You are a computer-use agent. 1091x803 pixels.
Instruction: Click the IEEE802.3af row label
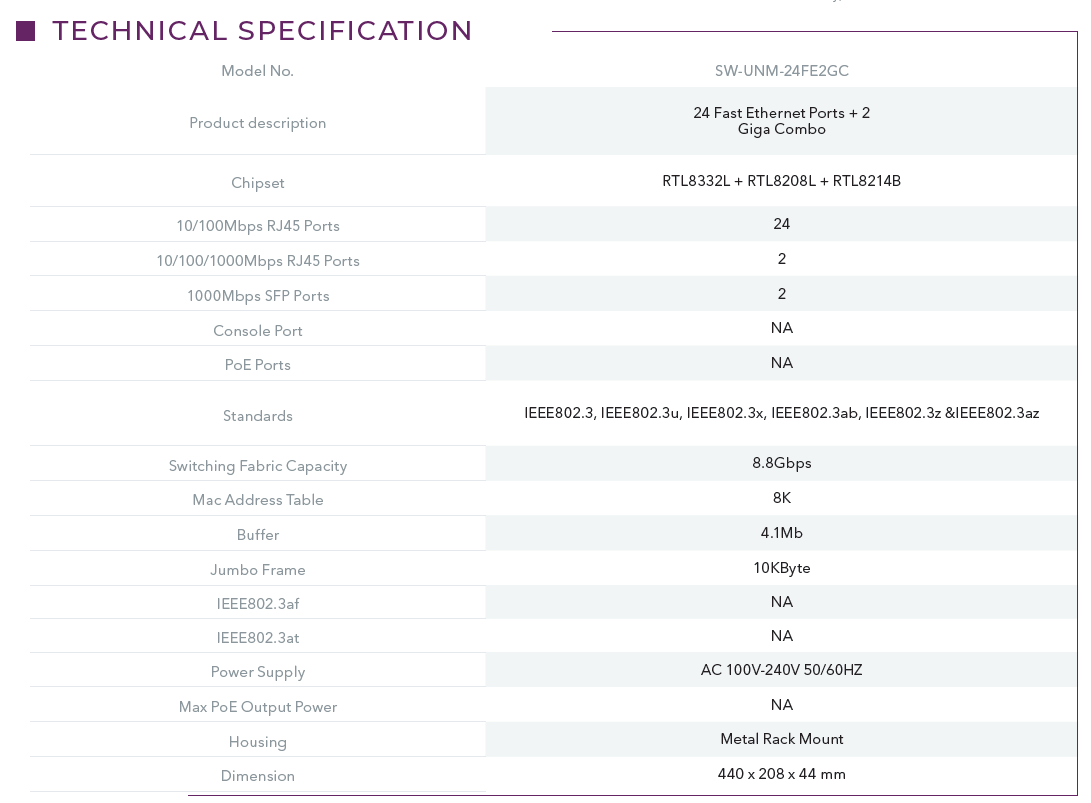point(257,604)
